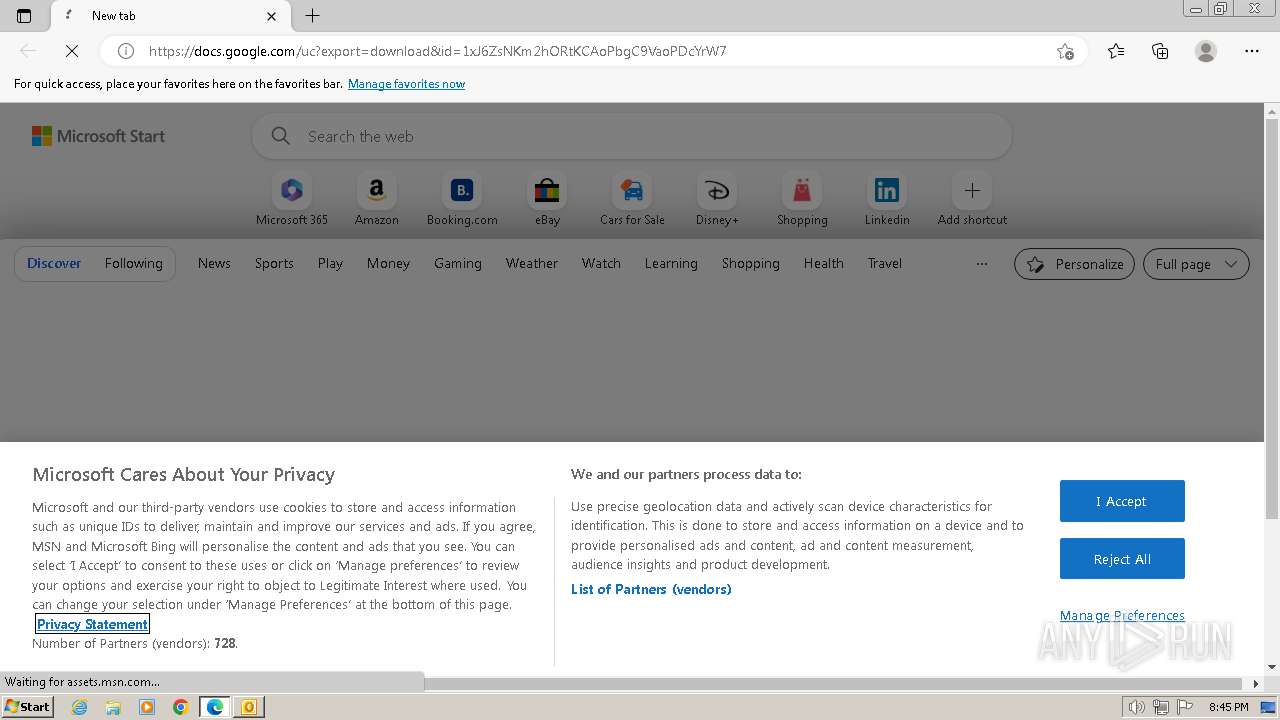Click the Personalize button
This screenshot has height=720, width=1280.
[x=1074, y=264]
